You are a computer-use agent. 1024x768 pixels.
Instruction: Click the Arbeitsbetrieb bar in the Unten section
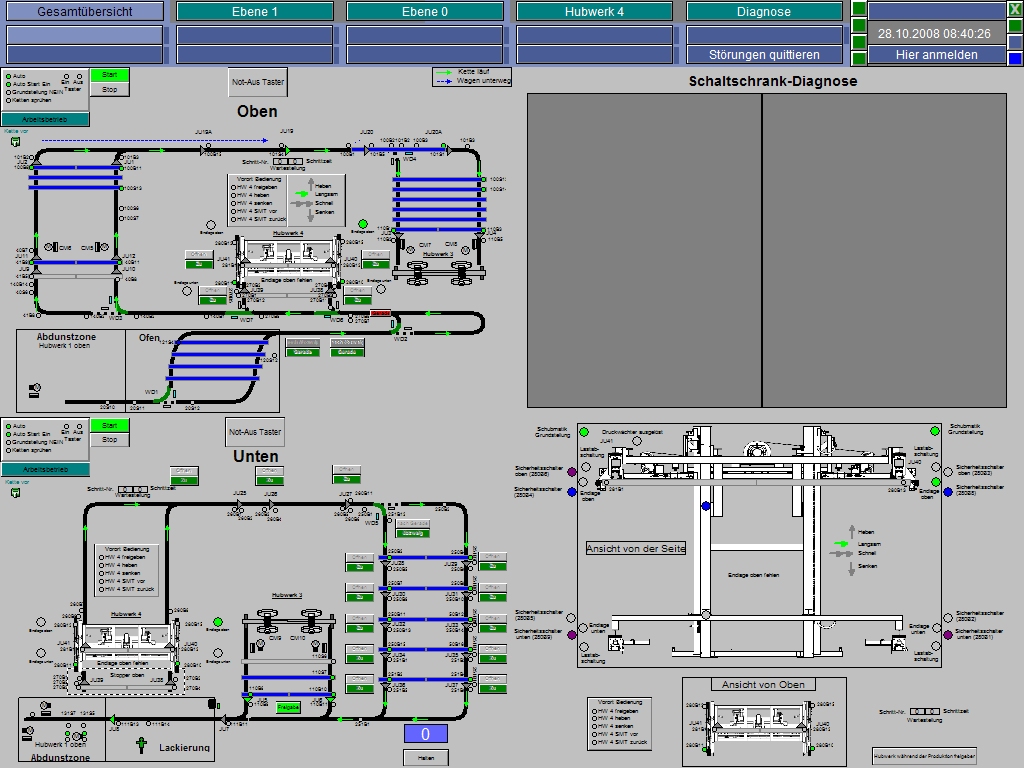tap(45, 470)
